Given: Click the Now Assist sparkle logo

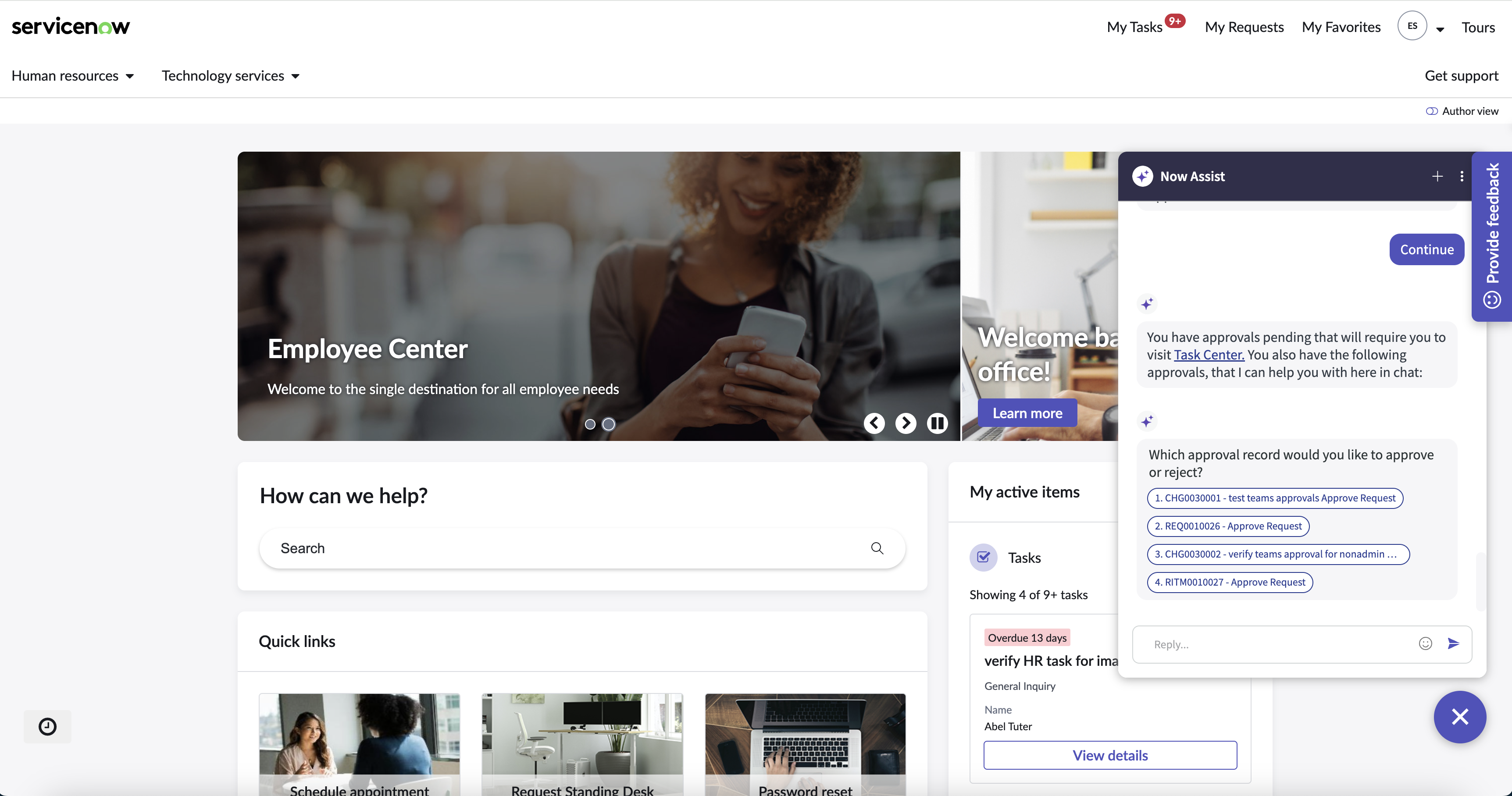Looking at the screenshot, I should pyautogui.click(x=1142, y=176).
